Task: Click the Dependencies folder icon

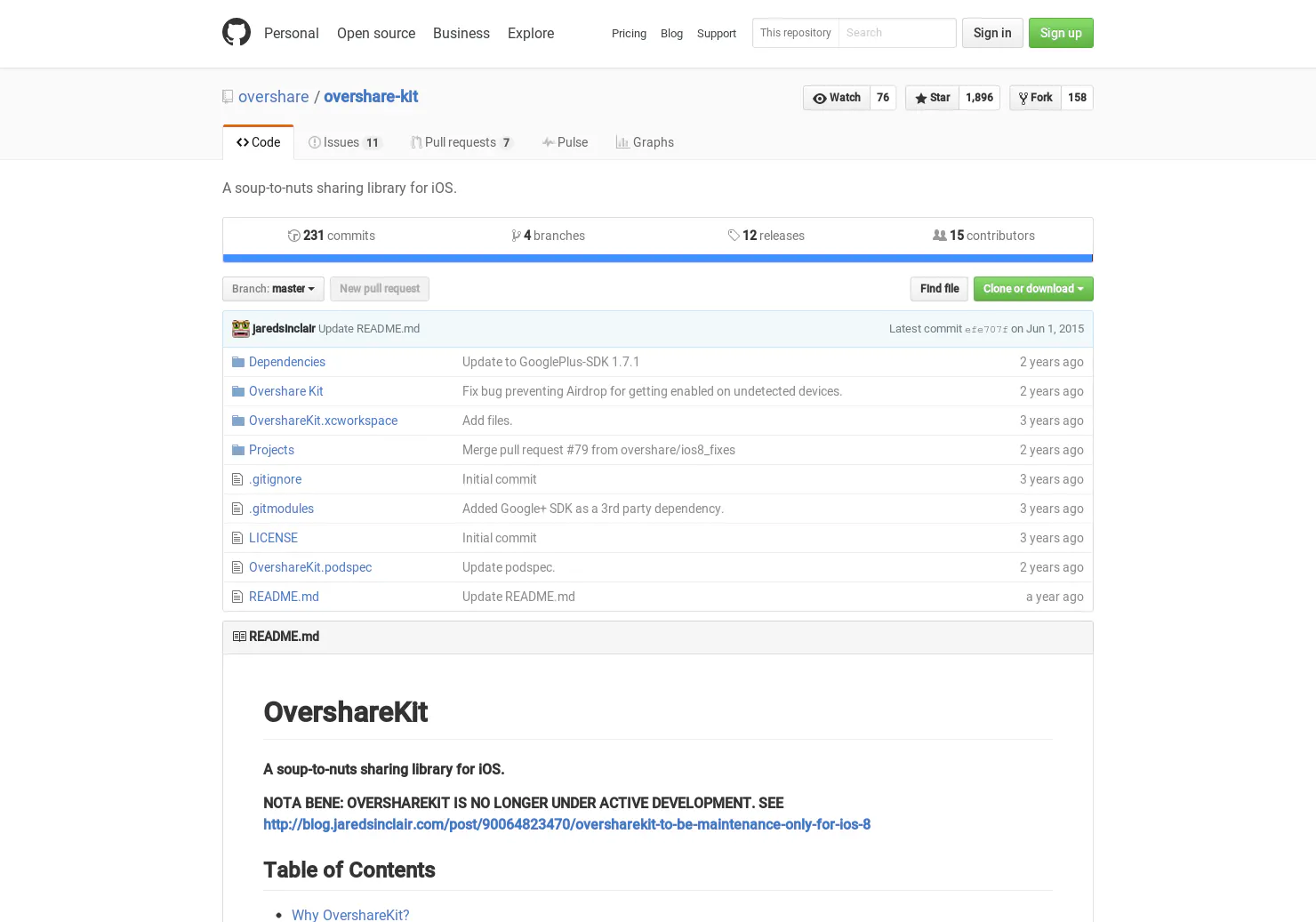Action: tap(238, 362)
